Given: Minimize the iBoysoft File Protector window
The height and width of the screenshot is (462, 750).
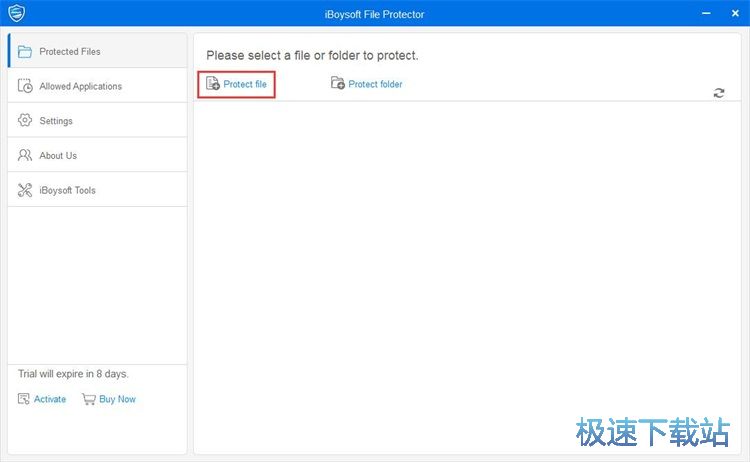Looking at the screenshot, I should (x=706, y=13).
